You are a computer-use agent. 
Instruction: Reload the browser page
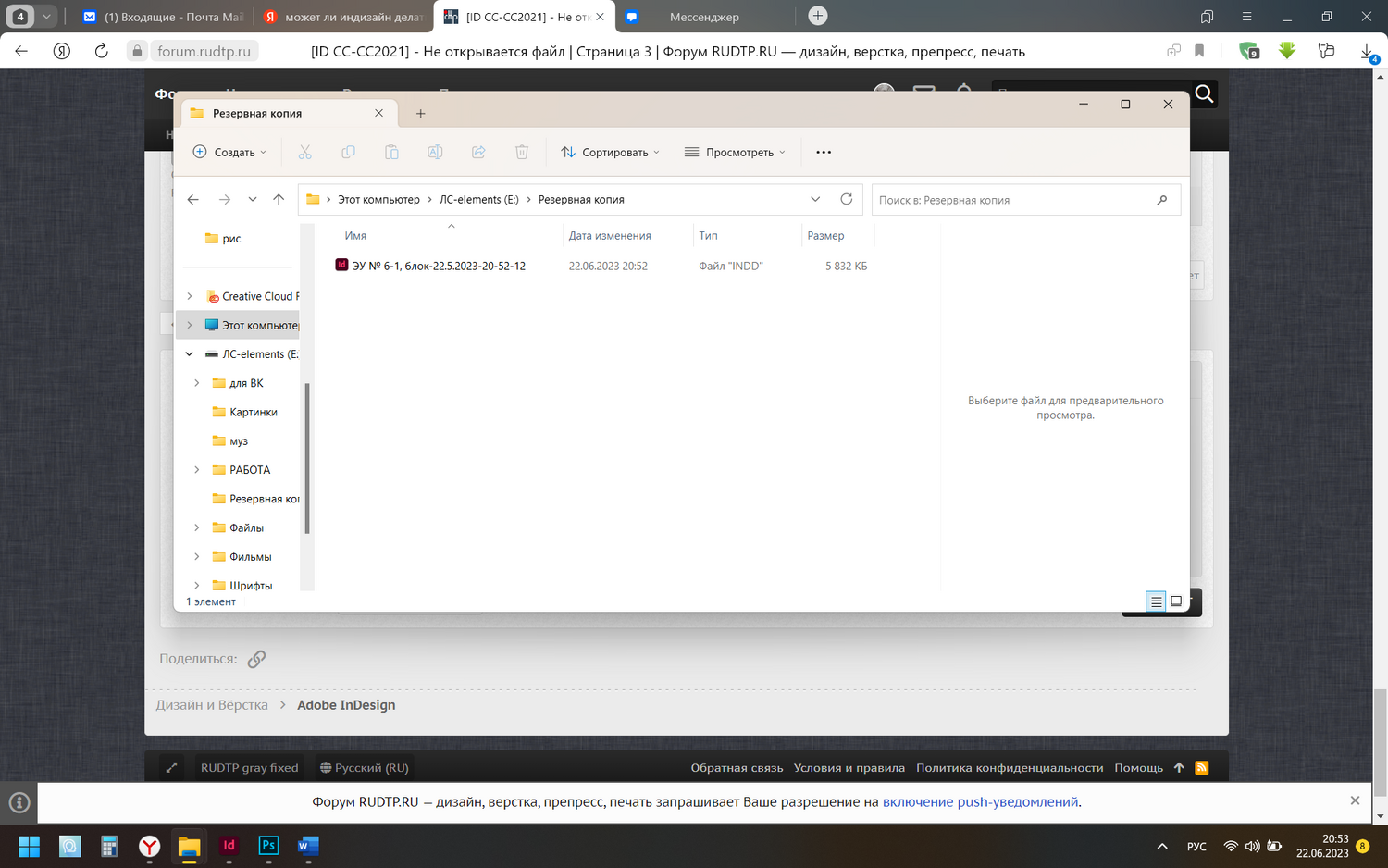[101, 51]
